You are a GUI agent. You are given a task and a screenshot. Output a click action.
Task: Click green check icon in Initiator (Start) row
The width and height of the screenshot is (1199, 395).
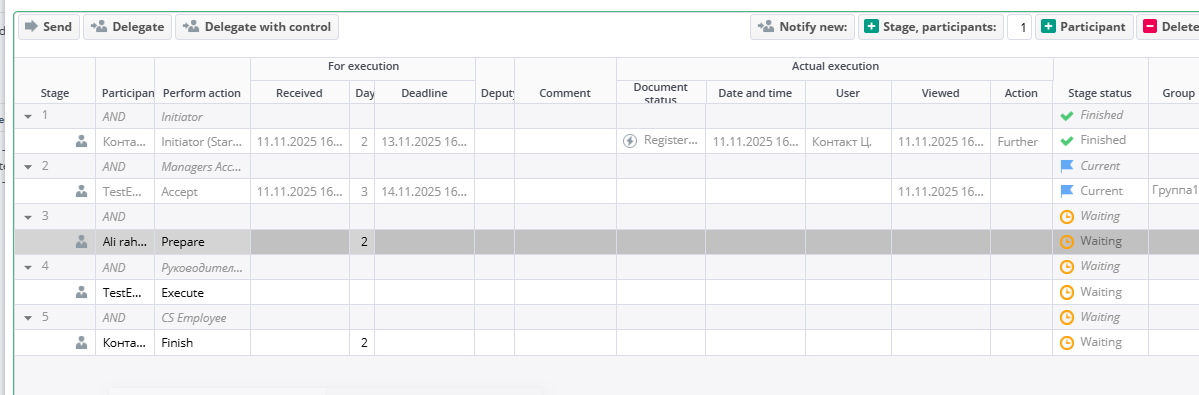pyautogui.click(x=1067, y=141)
